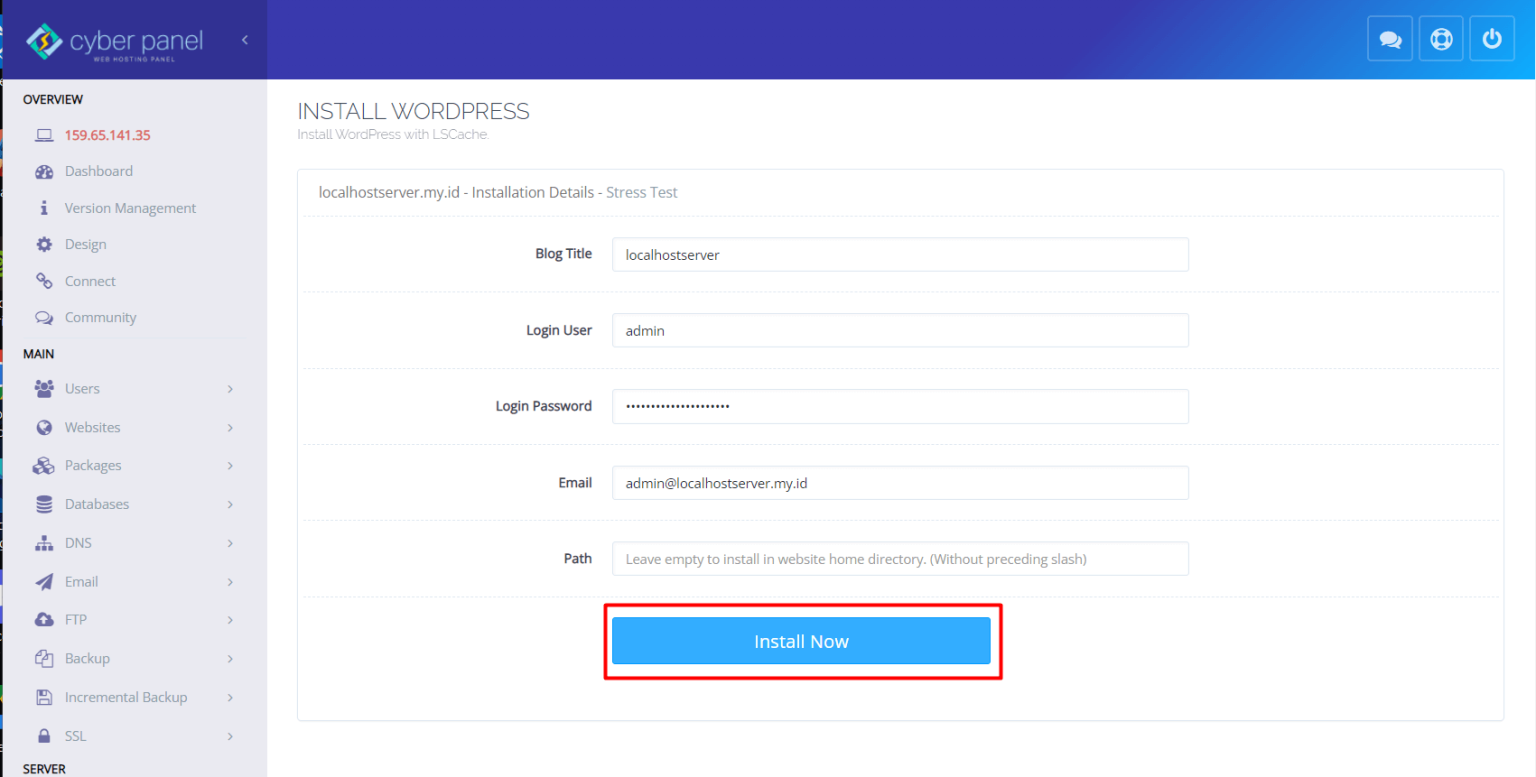Click the Design gear icon

[44, 244]
